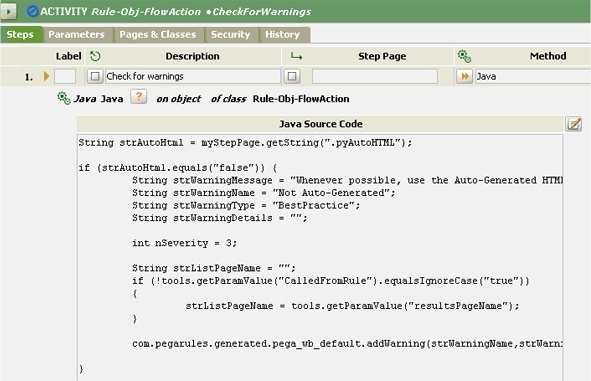Go to the Security tab
Image resolution: width=591 pixels, height=381 pixels.
[231, 35]
